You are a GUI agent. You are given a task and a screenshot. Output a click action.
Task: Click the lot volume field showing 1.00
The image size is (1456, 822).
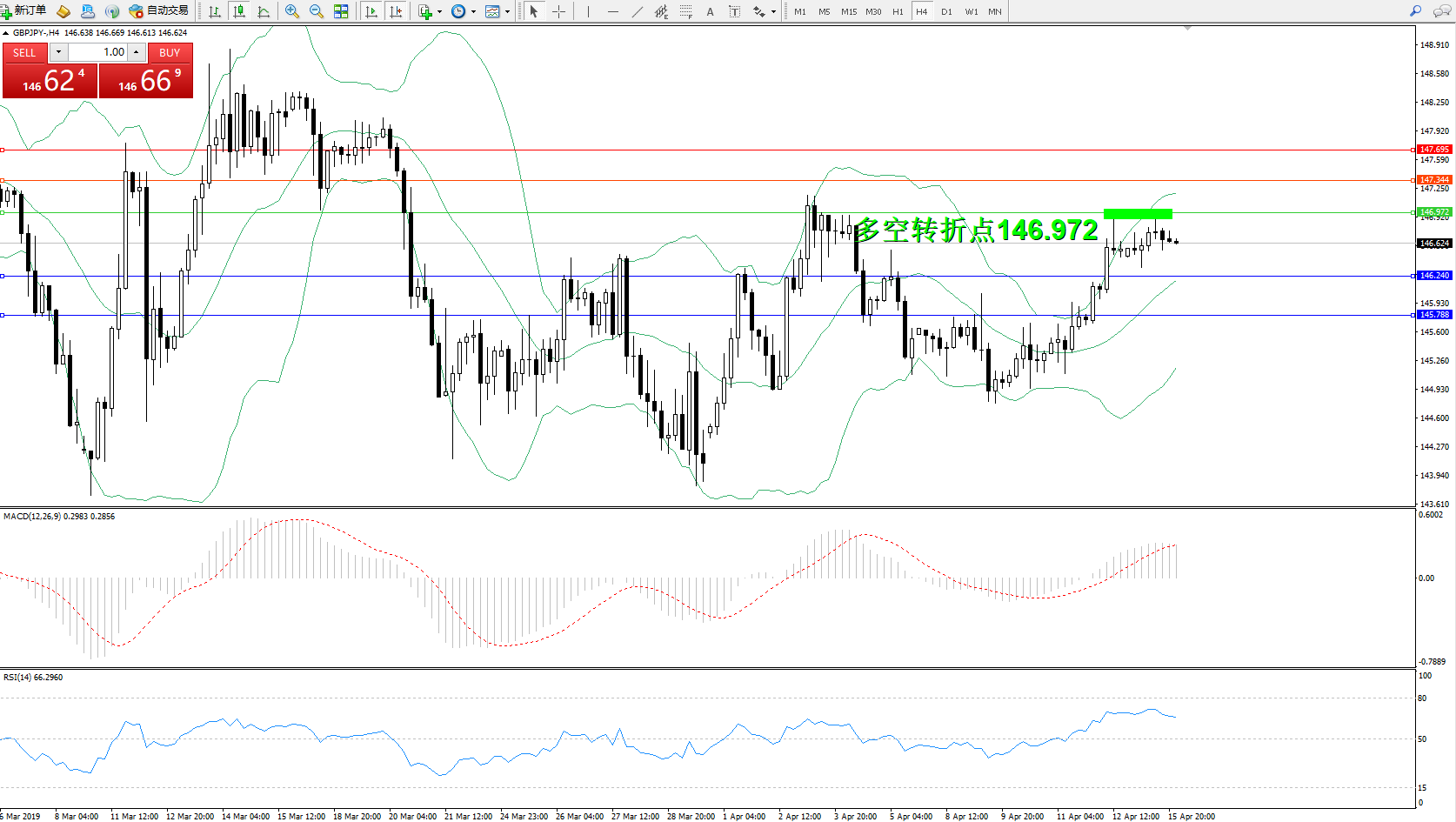[x=98, y=52]
